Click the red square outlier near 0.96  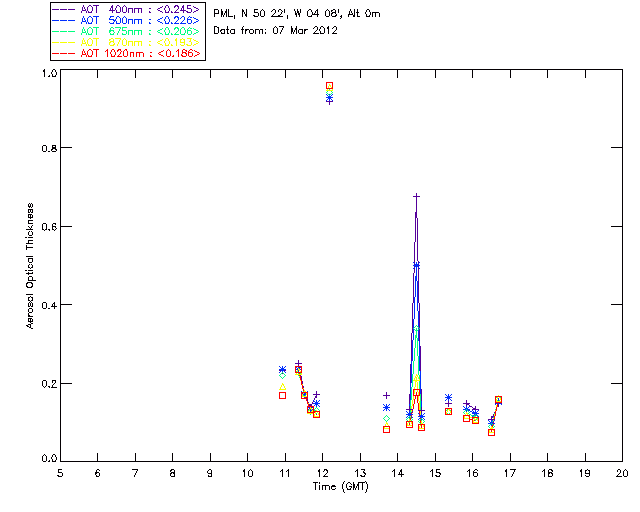coord(329,85)
